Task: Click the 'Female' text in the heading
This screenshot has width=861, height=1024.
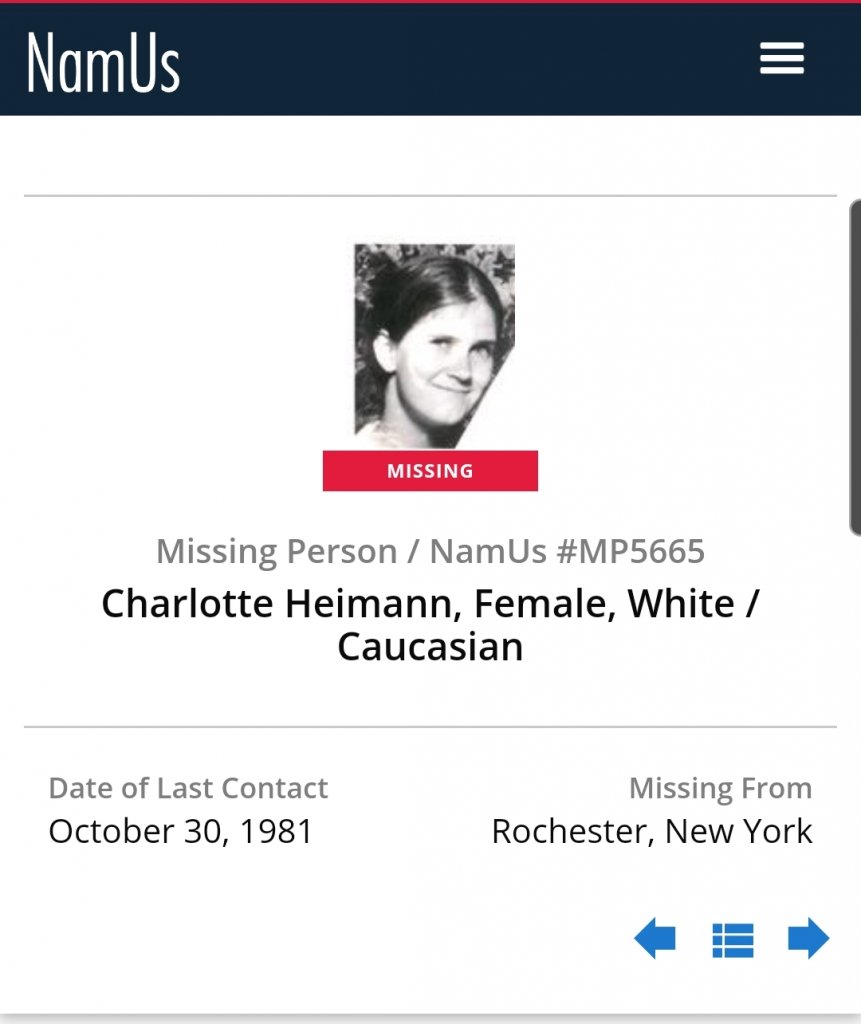Action: [530, 604]
